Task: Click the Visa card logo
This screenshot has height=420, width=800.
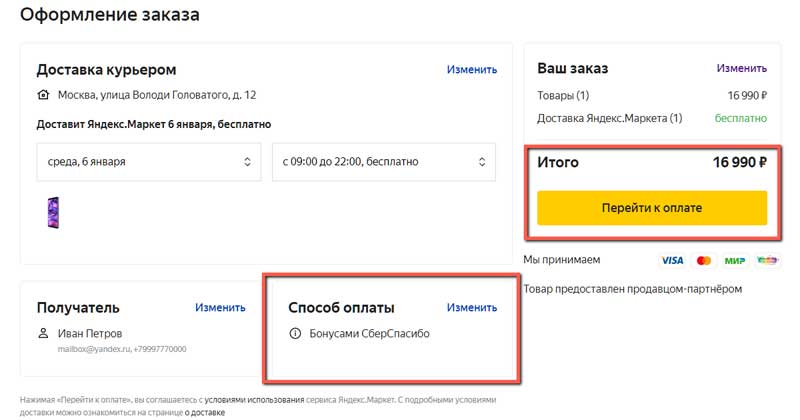Action: tap(673, 260)
